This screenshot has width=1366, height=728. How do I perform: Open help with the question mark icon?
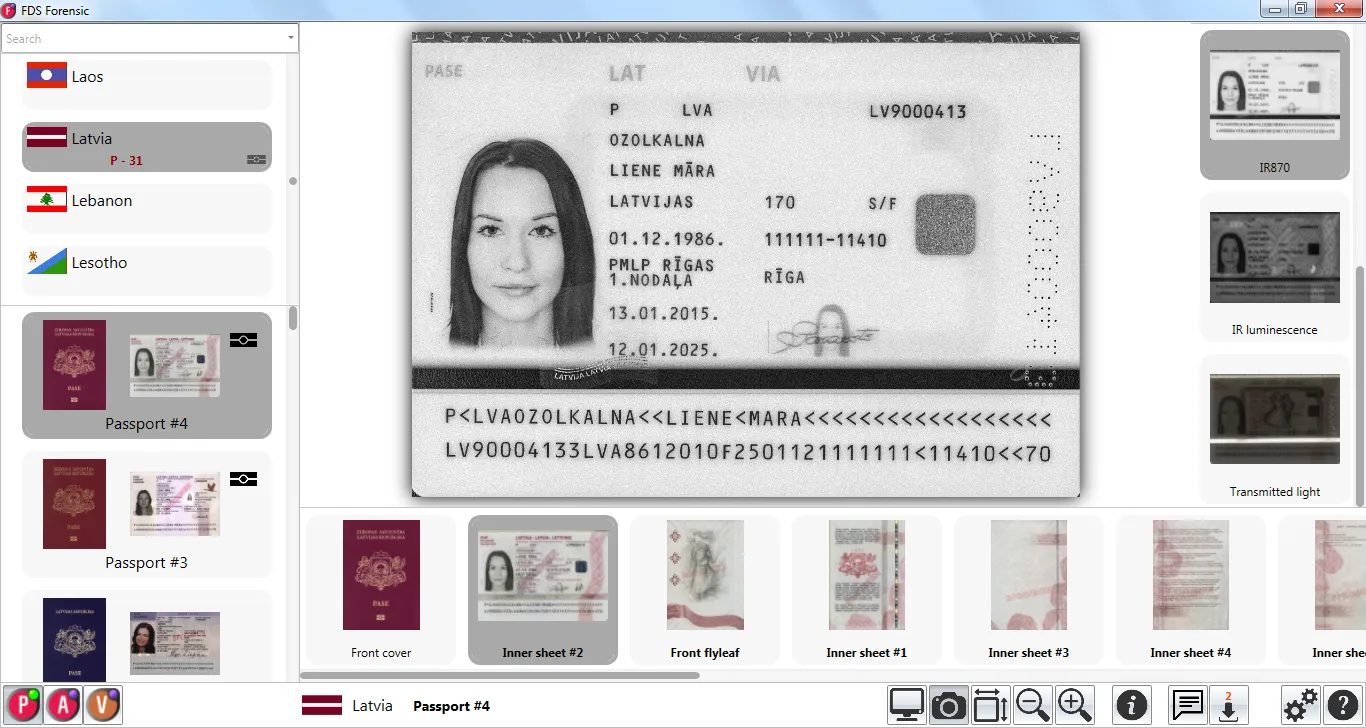tap(1342, 705)
